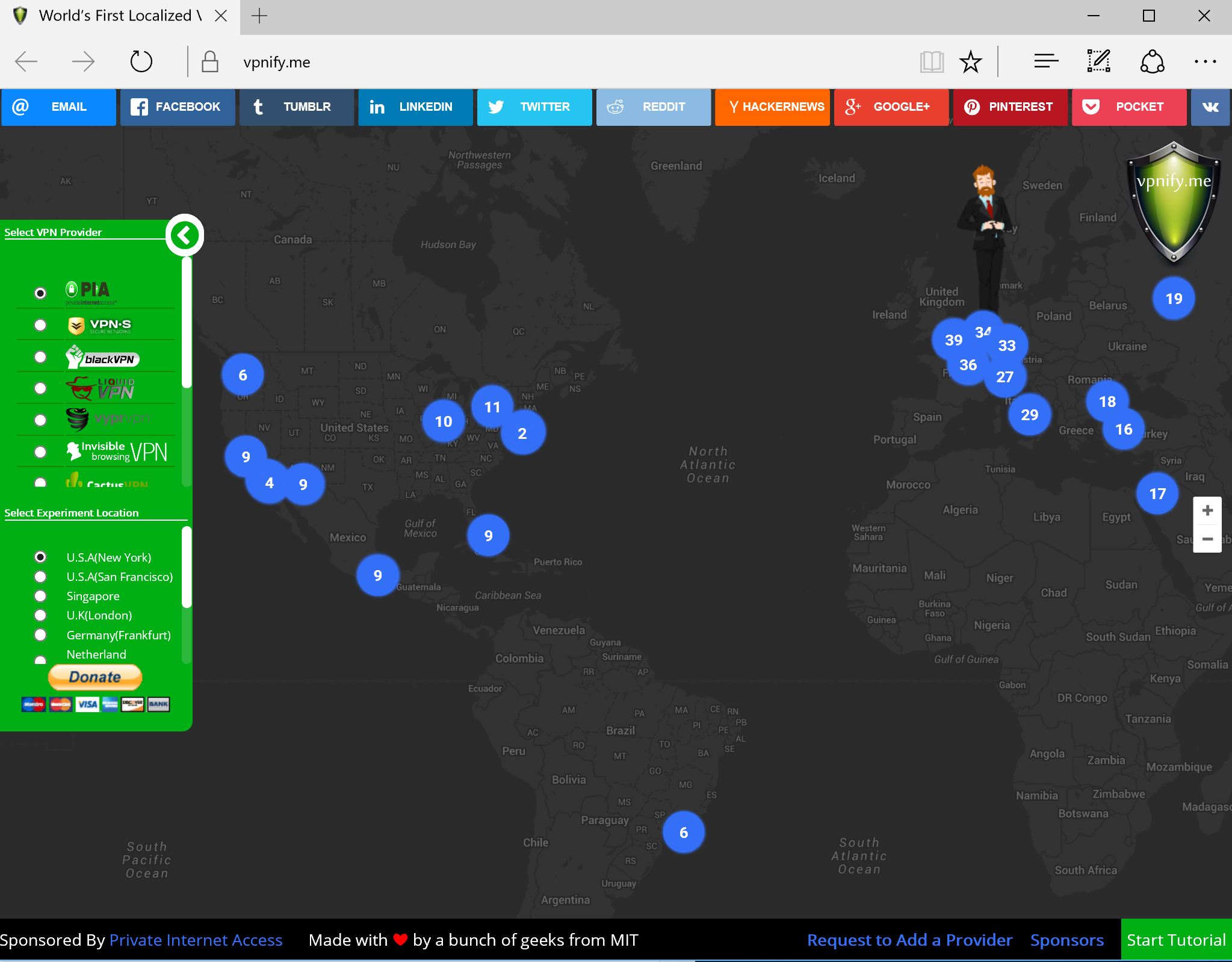Click the Invisible Browsing VPN logo

point(117,452)
